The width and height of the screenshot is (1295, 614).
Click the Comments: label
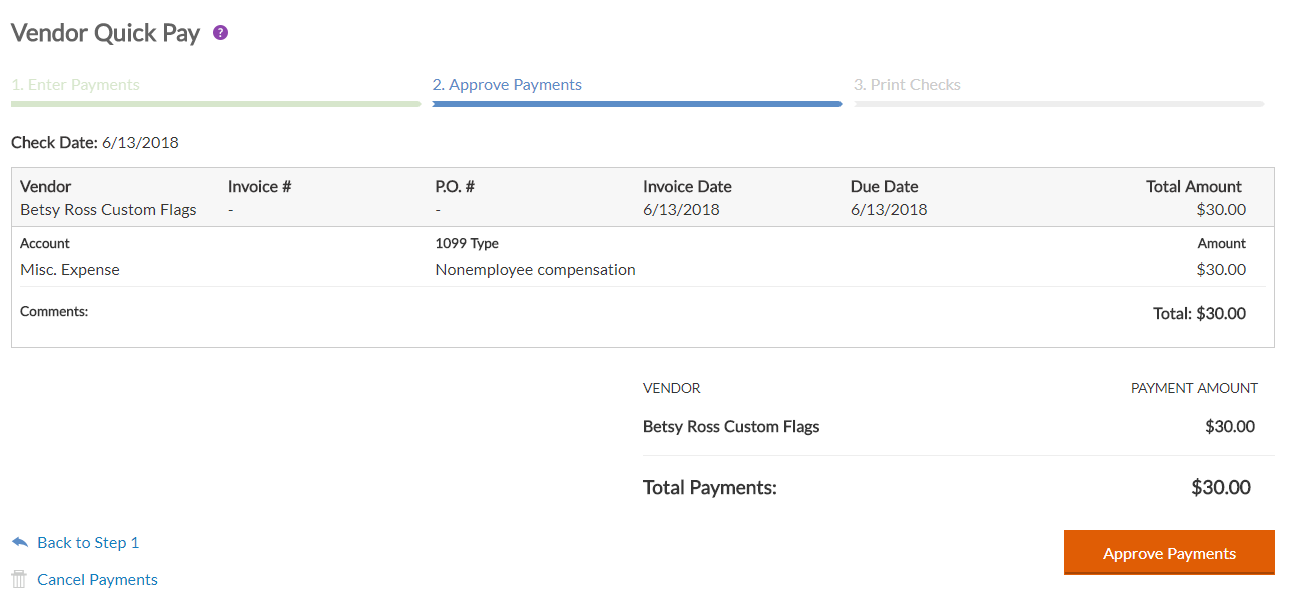(54, 312)
